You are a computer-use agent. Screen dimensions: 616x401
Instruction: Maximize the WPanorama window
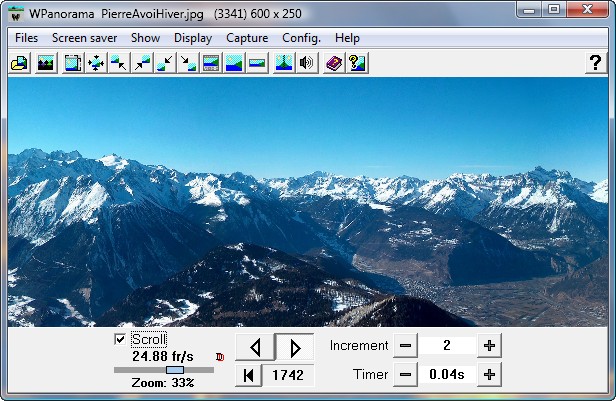pyautogui.click(x=554, y=9)
